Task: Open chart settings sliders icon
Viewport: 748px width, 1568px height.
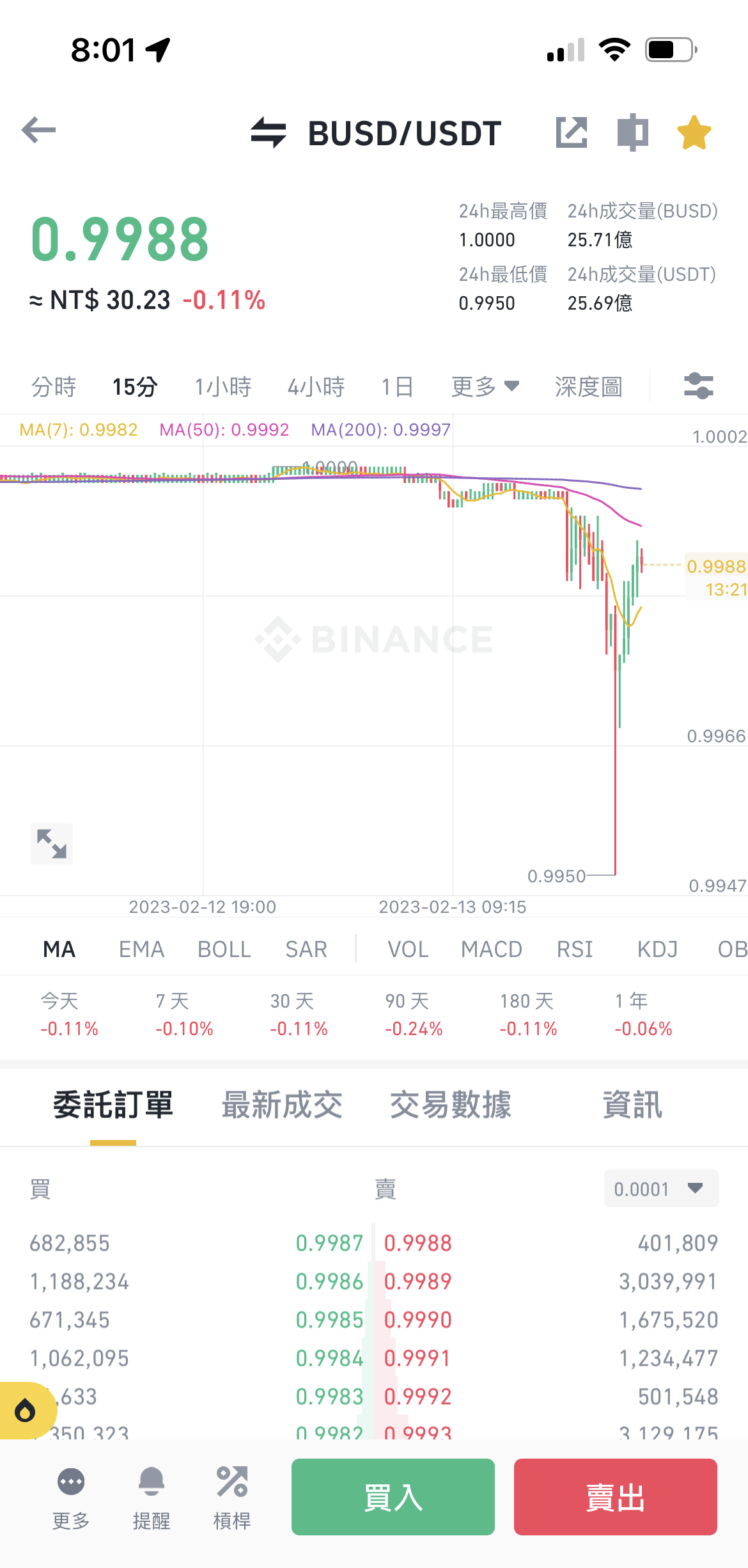Action: tap(698, 386)
